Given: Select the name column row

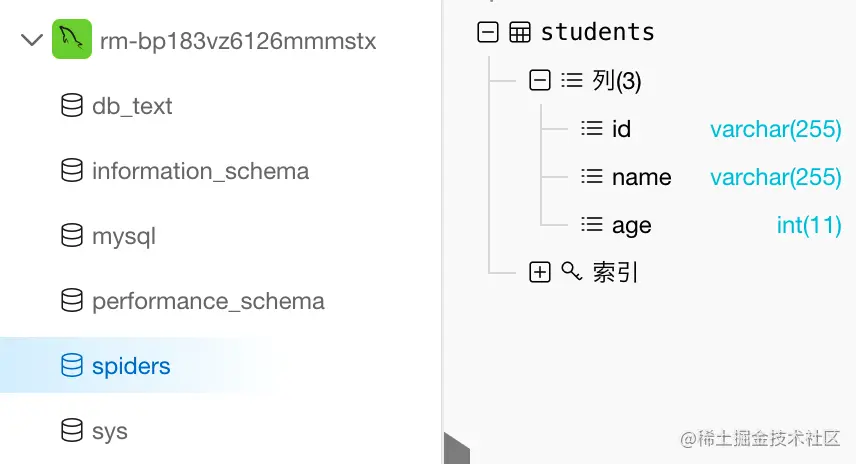Looking at the screenshot, I should coord(641,177).
